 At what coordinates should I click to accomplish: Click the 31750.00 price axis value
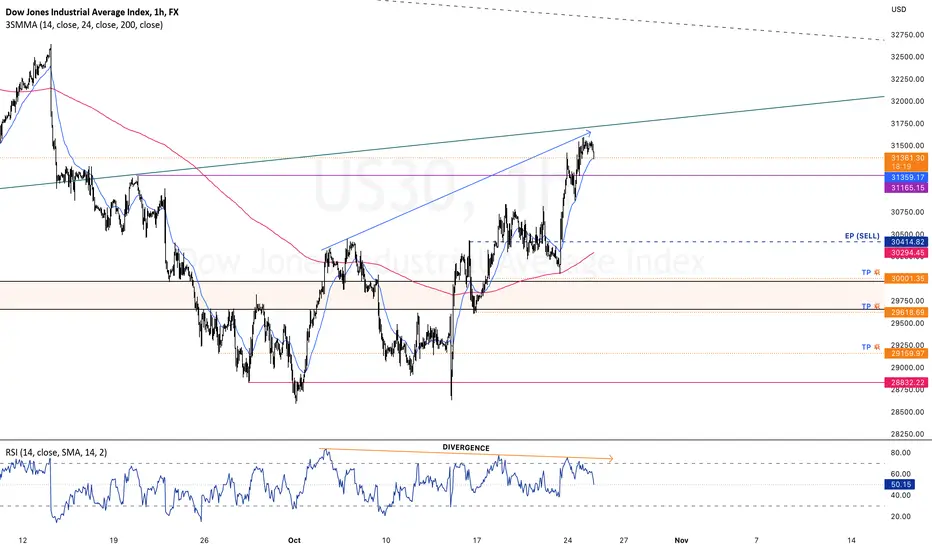[x=907, y=124]
